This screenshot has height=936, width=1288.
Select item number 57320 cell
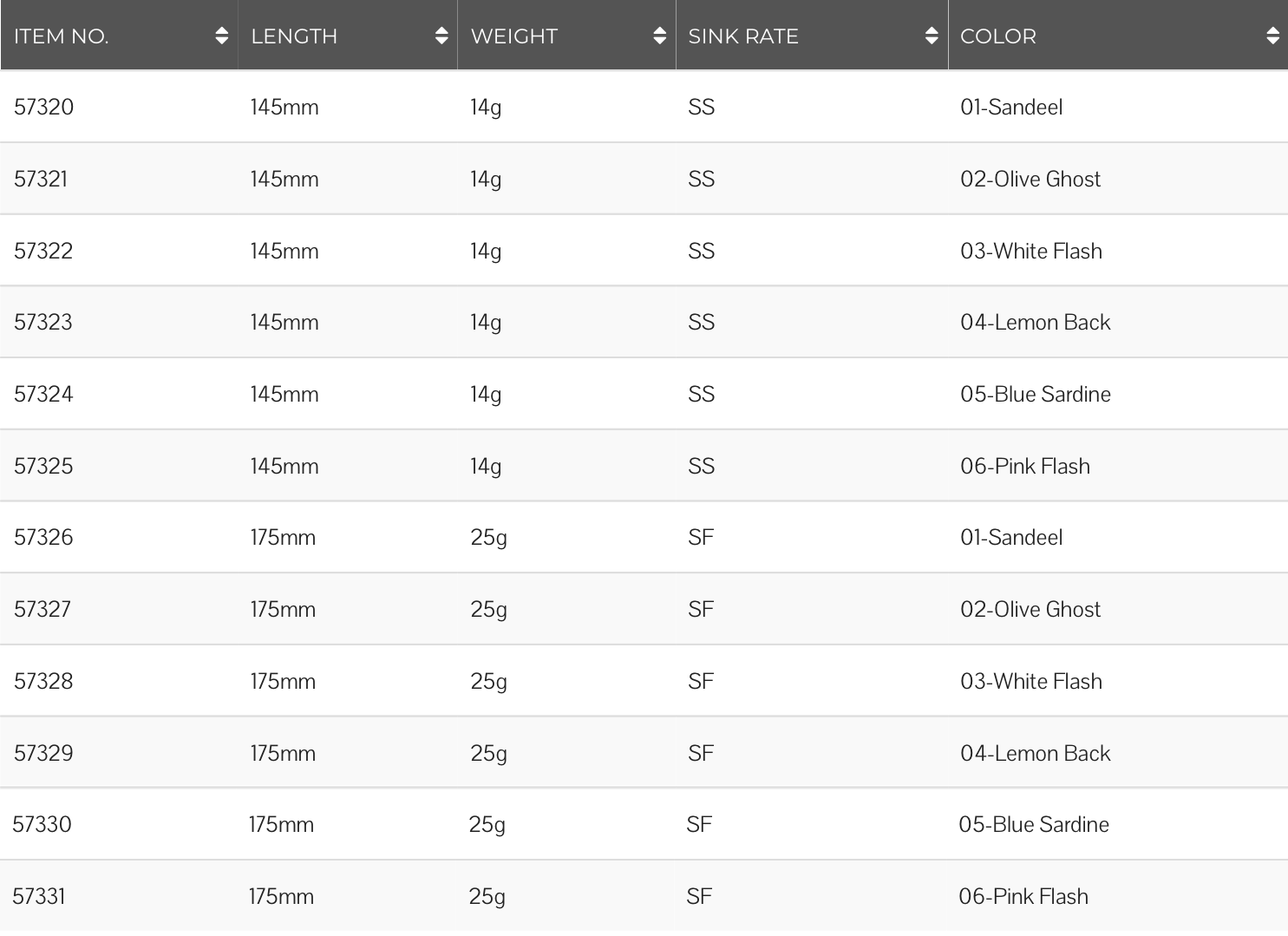point(44,107)
